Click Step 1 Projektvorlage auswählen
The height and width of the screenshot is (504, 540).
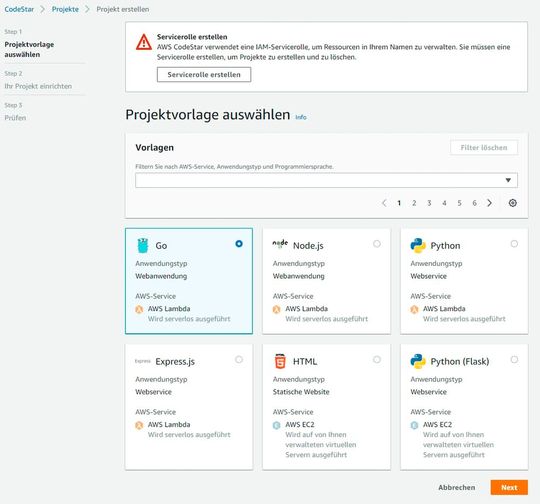[29, 49]
